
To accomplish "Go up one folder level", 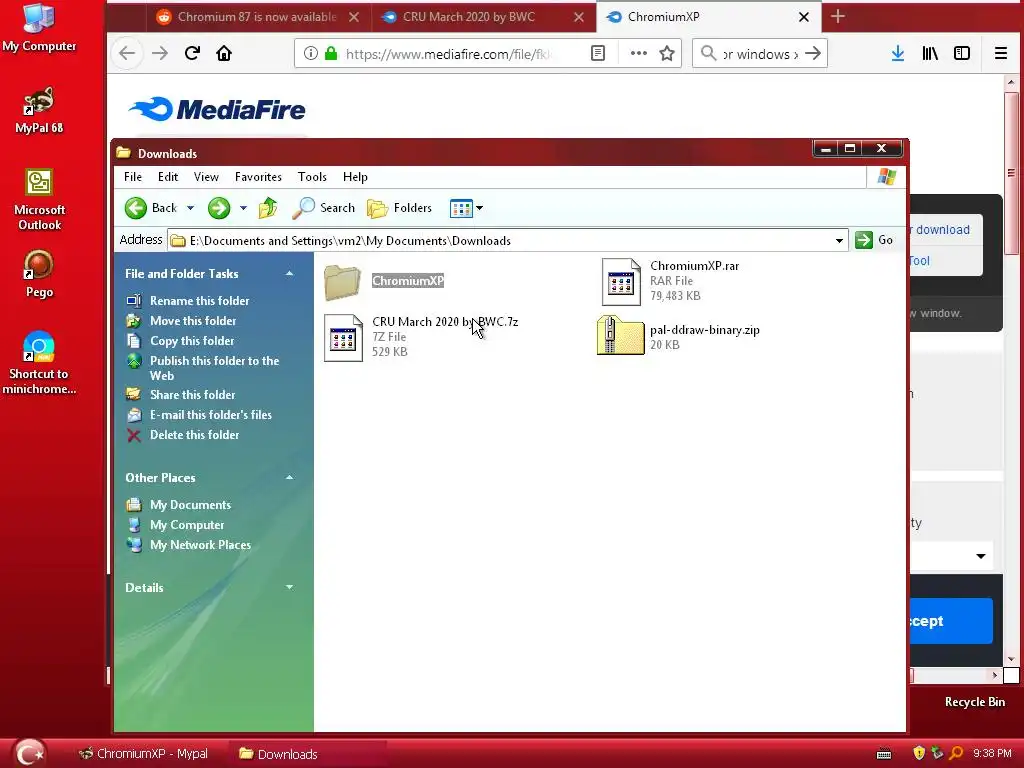I will point(268,208).
